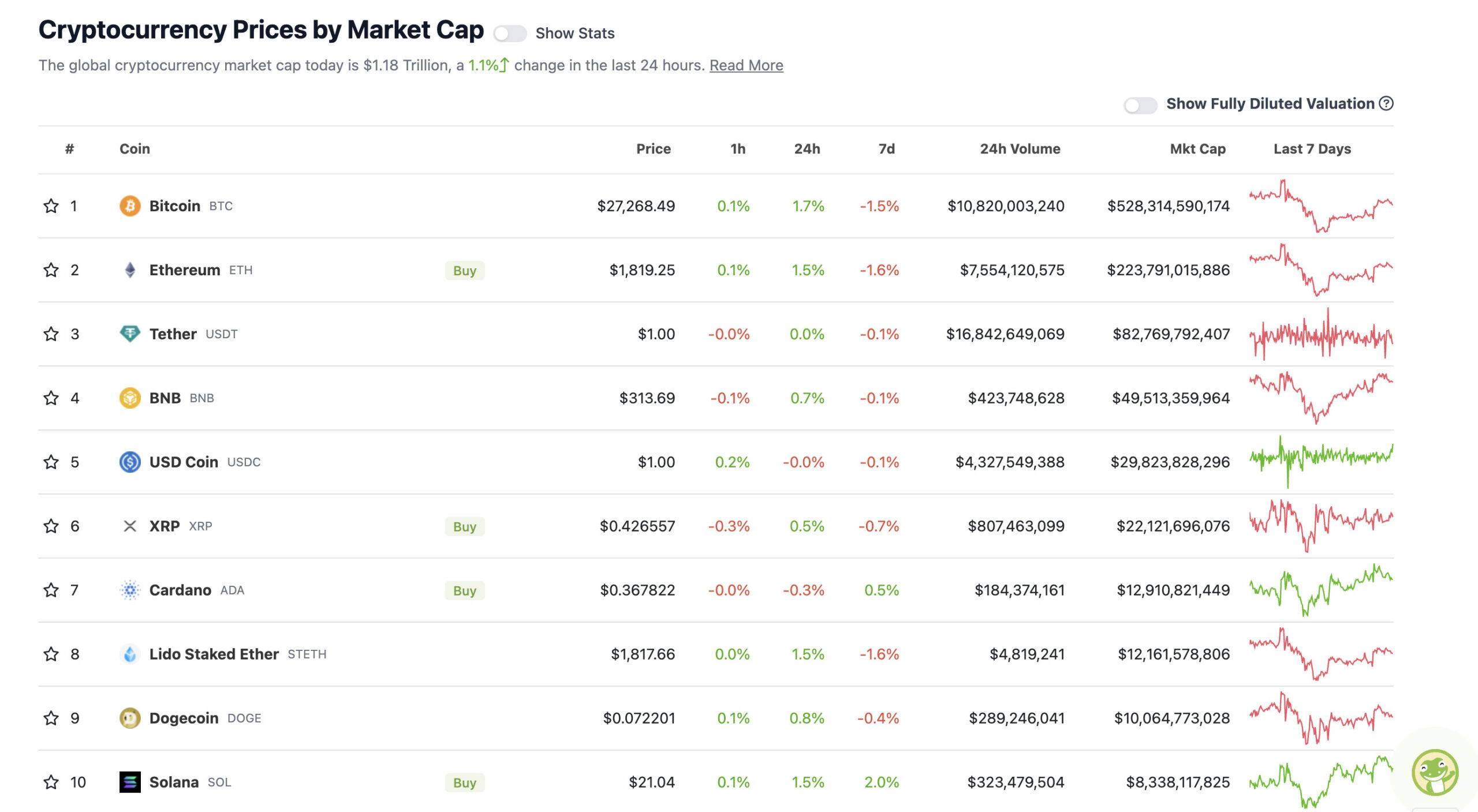Sort by the # rank column header
The image size is (1478, 812).
(69, 149)
